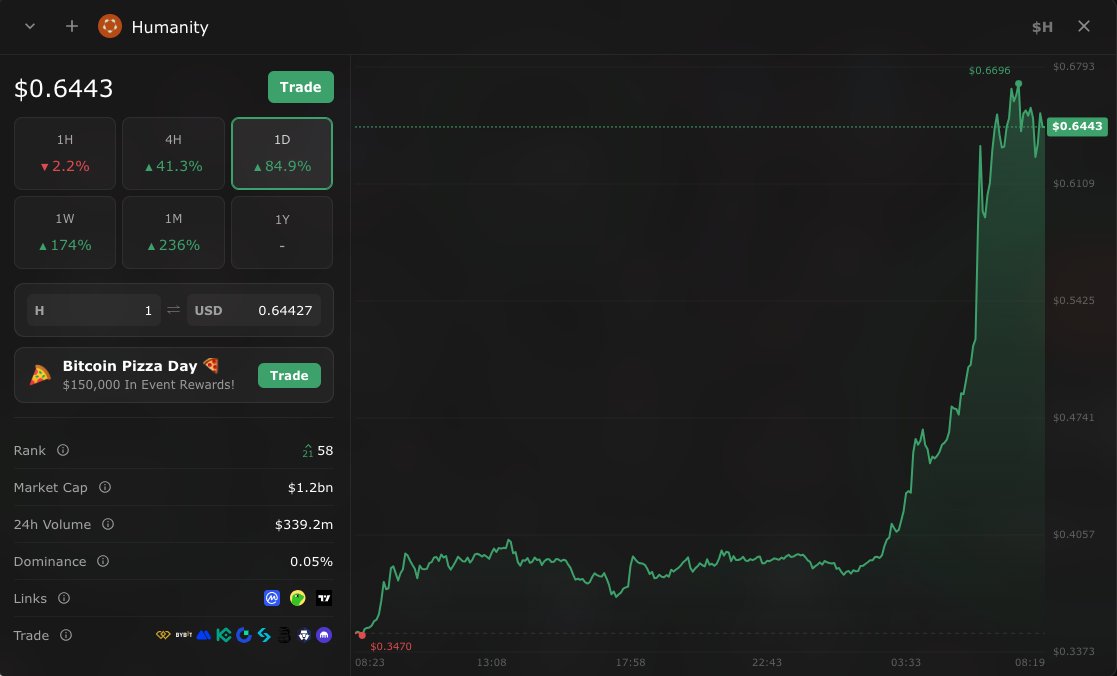
Task: Click the 13:08 time axis label
Action: coord(492,662)
